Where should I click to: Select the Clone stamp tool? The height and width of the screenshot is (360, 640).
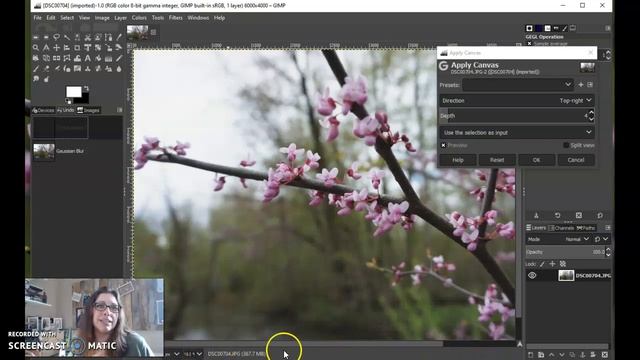point(88,69)
